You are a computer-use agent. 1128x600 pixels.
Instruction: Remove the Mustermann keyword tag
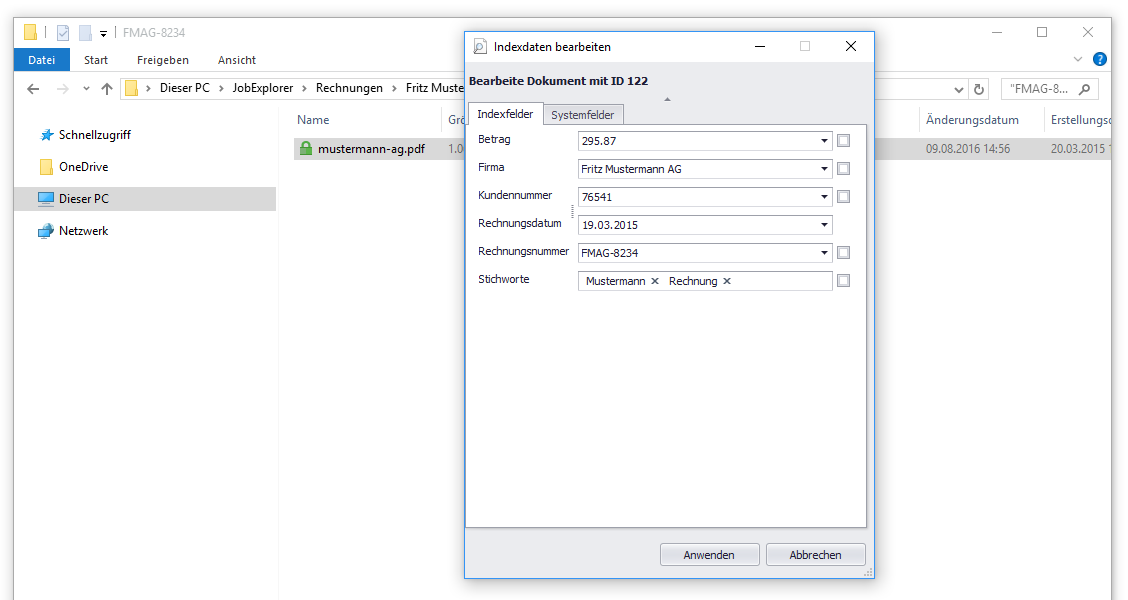(655, 281)
